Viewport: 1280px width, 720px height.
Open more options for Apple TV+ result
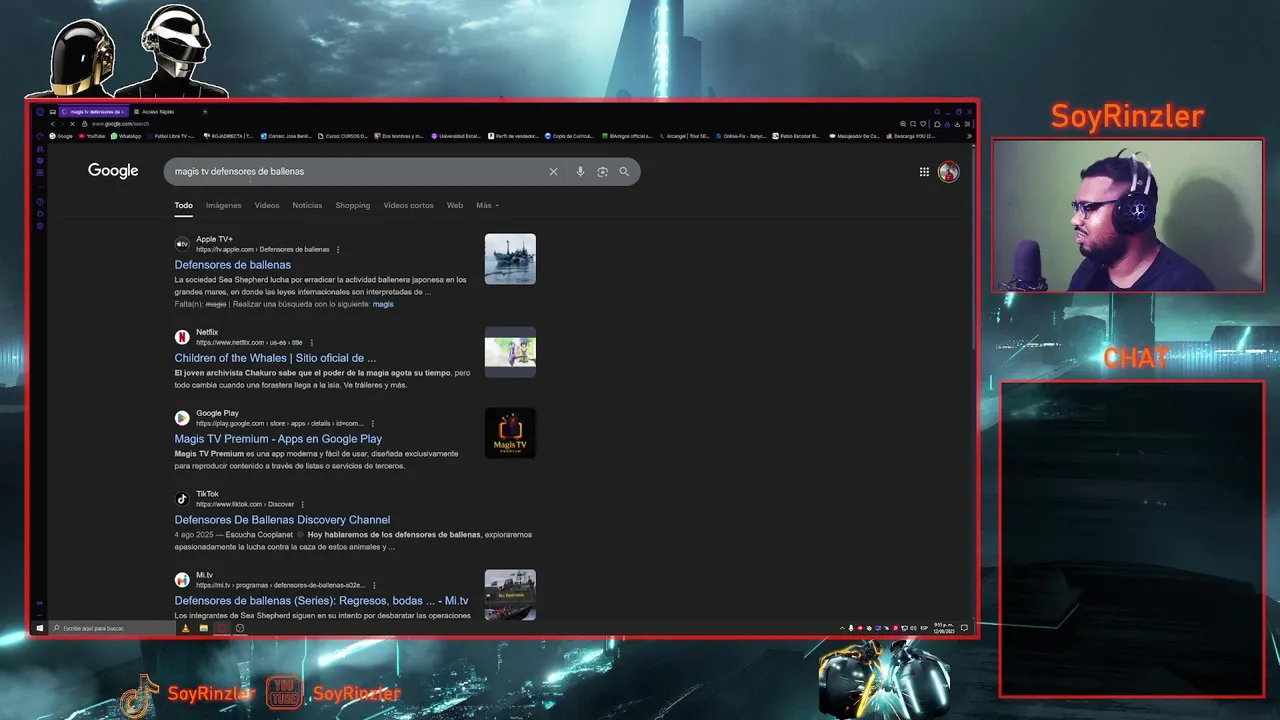(338, 249)
